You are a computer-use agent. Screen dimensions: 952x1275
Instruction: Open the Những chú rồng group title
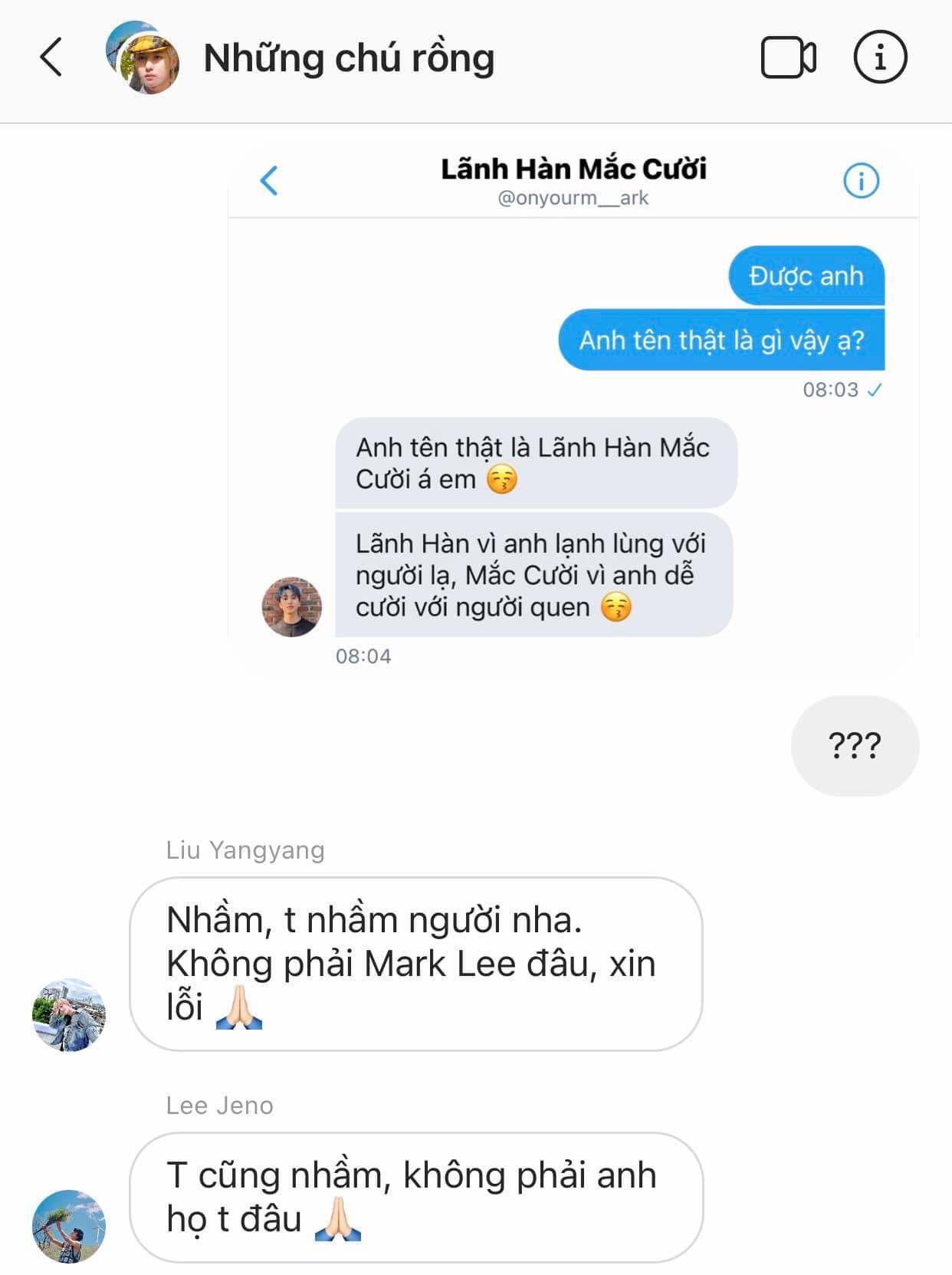349,58
